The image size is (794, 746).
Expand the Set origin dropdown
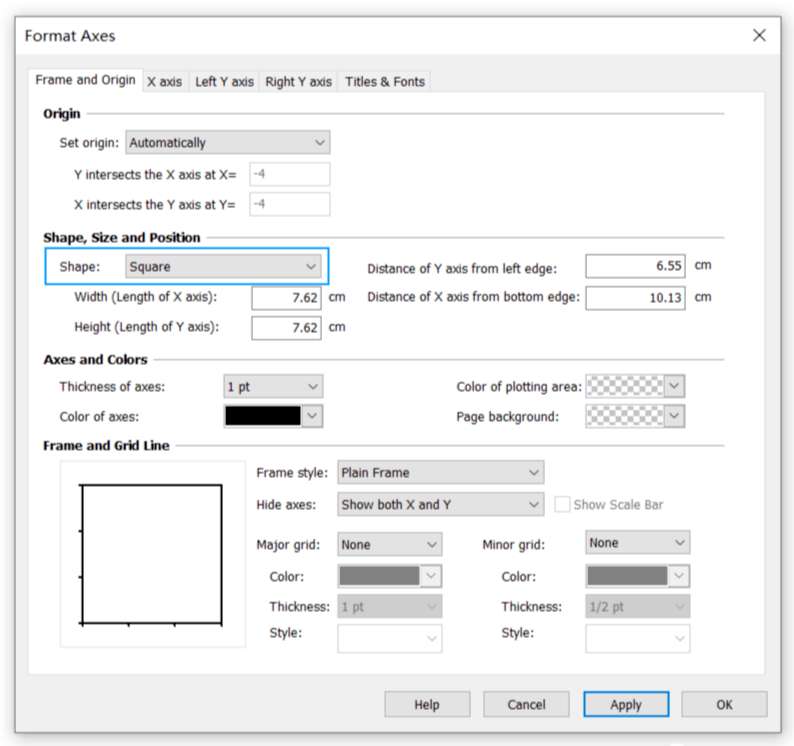[227, 143]
